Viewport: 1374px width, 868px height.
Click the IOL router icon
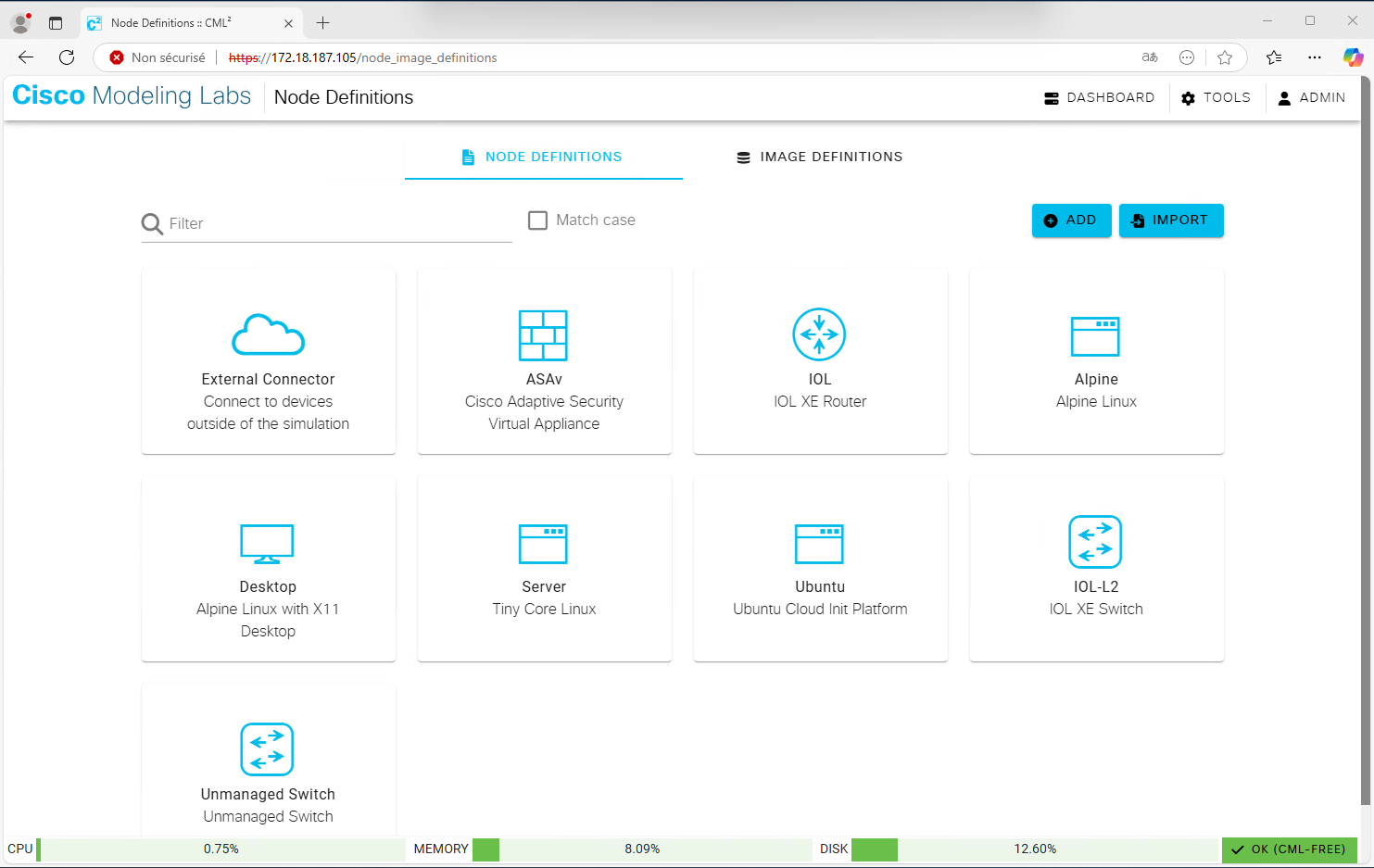coord(819,334)
